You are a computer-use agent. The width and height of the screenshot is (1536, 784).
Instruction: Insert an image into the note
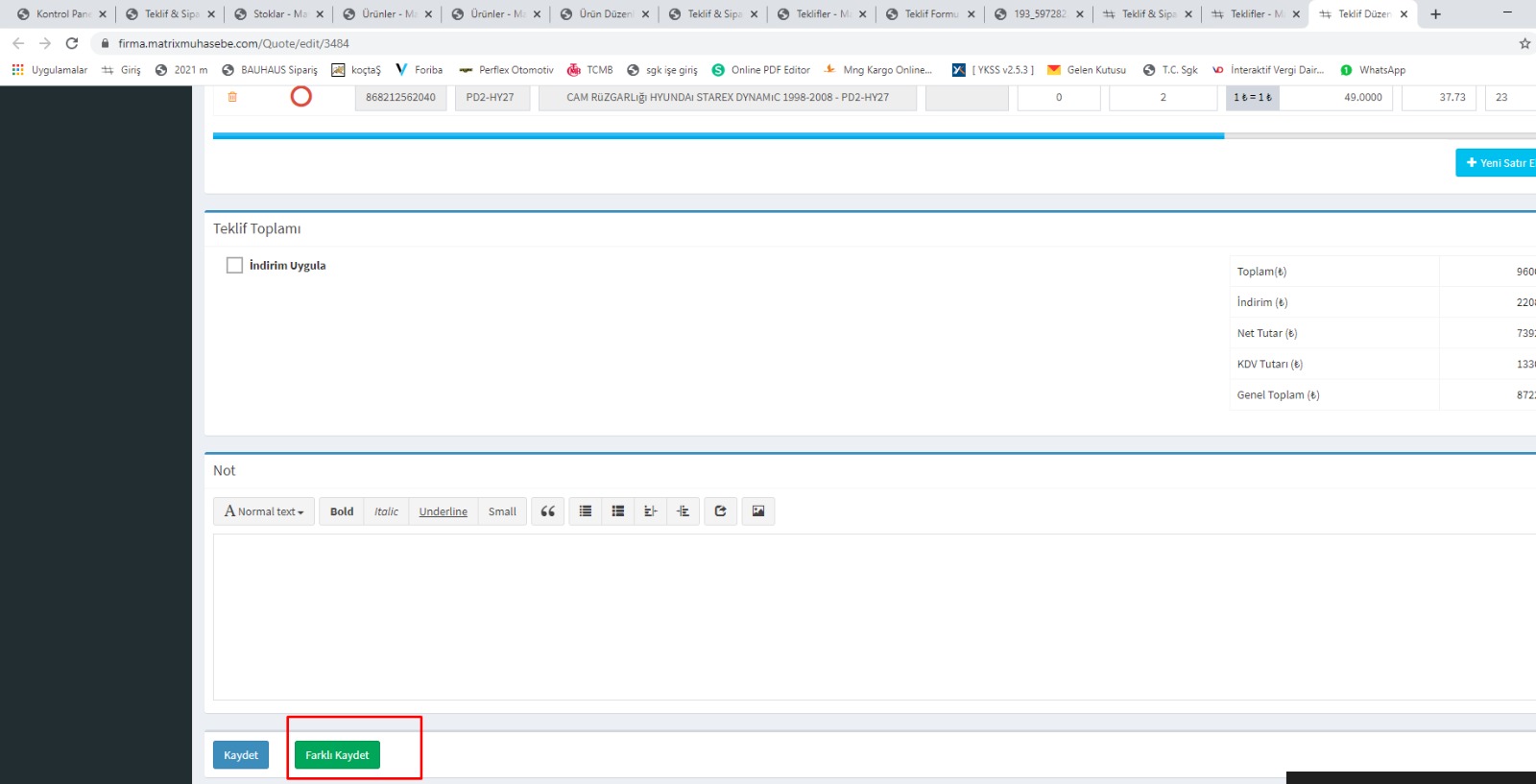[x=757, y=511]
